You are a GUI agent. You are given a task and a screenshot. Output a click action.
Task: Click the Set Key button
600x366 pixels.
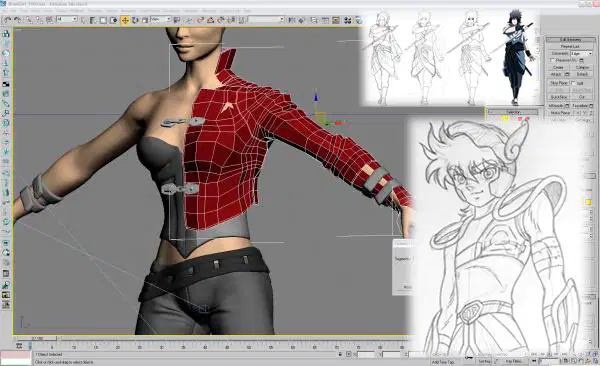484,361
